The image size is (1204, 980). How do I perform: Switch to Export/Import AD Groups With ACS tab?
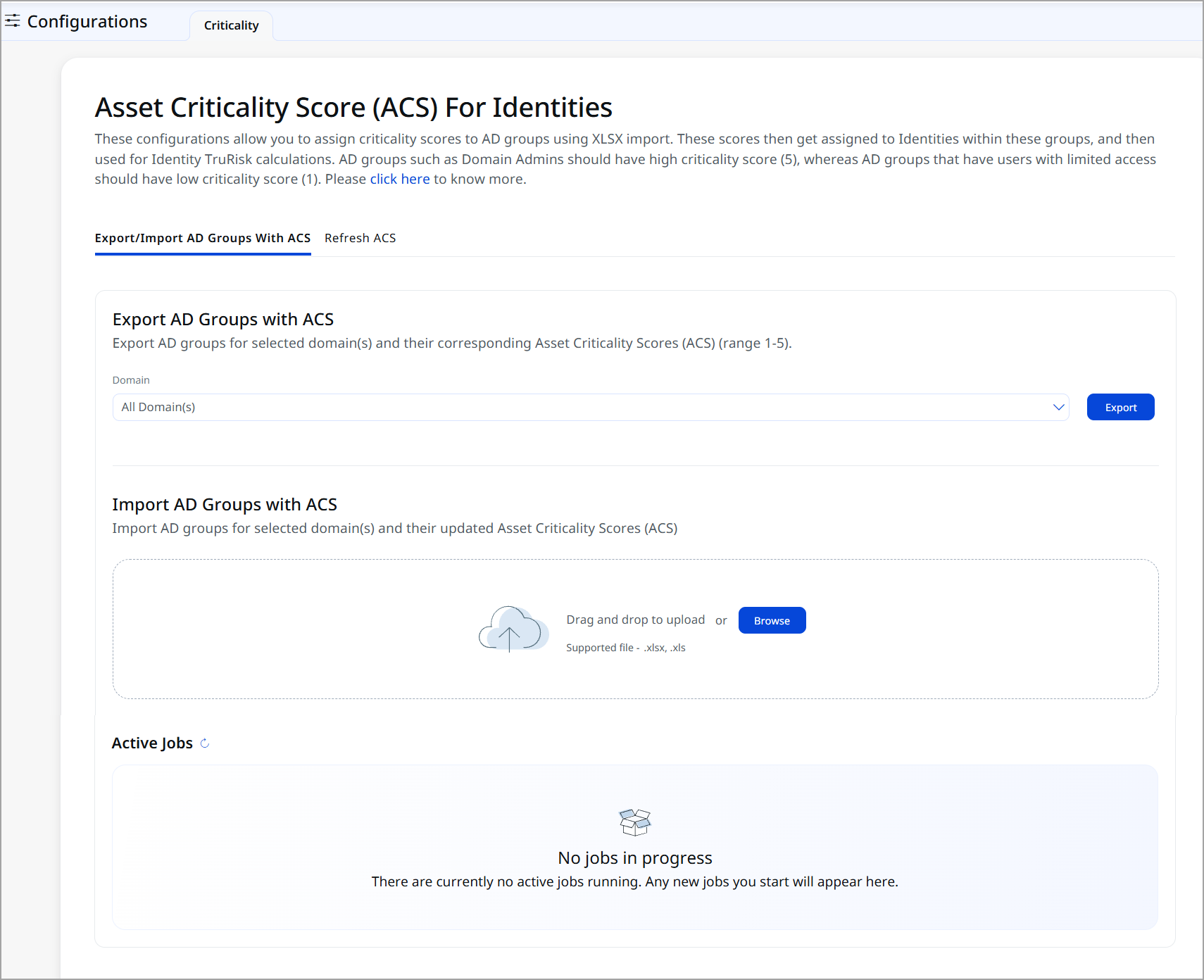coord(203,238)
